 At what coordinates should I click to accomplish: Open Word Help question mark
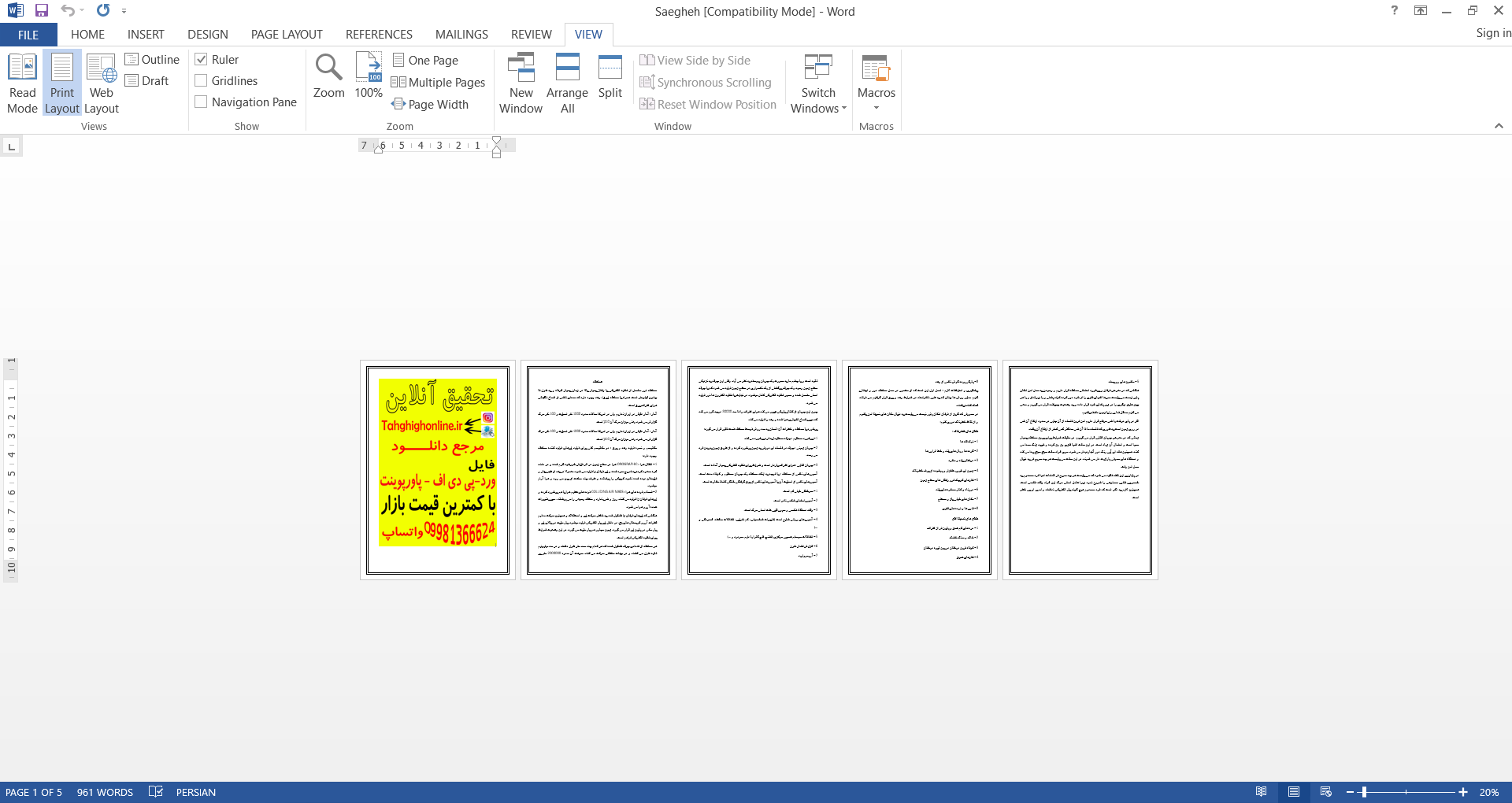tap(1395, 10)
